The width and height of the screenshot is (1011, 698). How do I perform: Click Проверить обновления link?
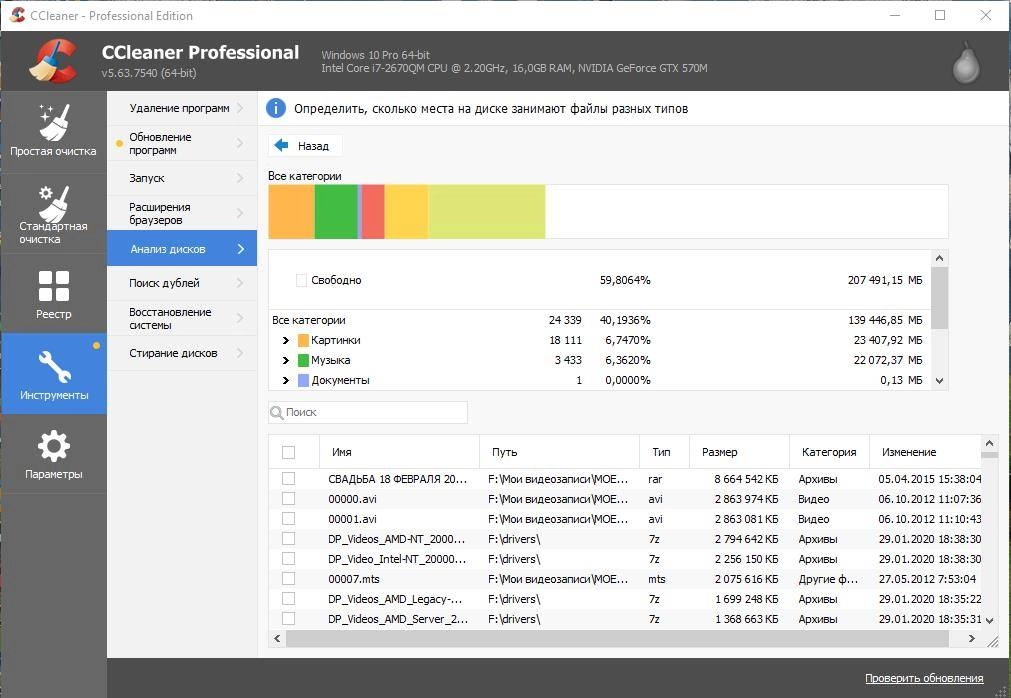(x=924, y=678)
